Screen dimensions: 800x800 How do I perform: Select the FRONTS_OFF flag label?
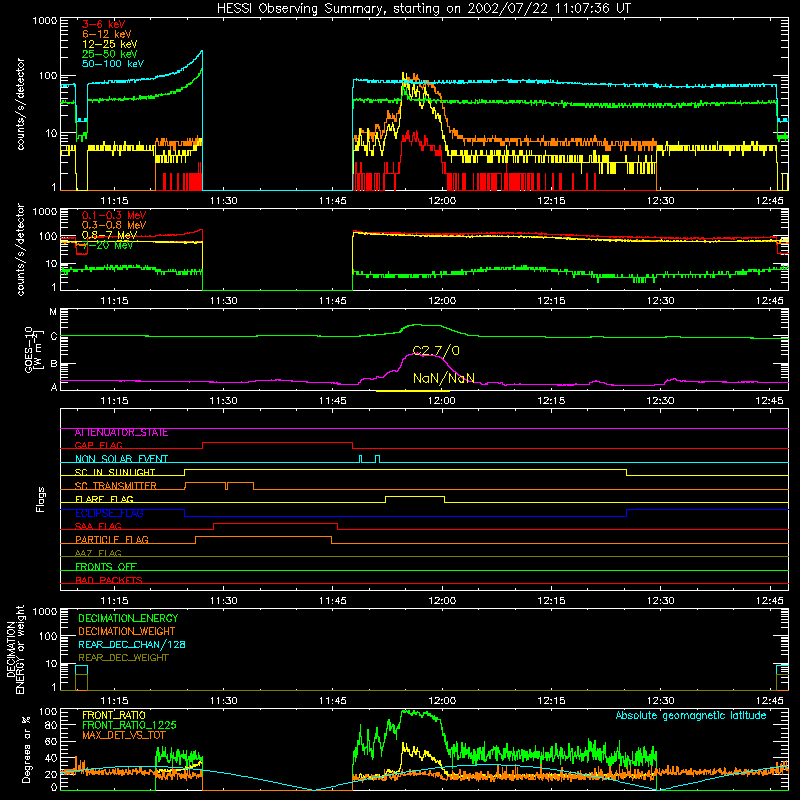(105, 567)
